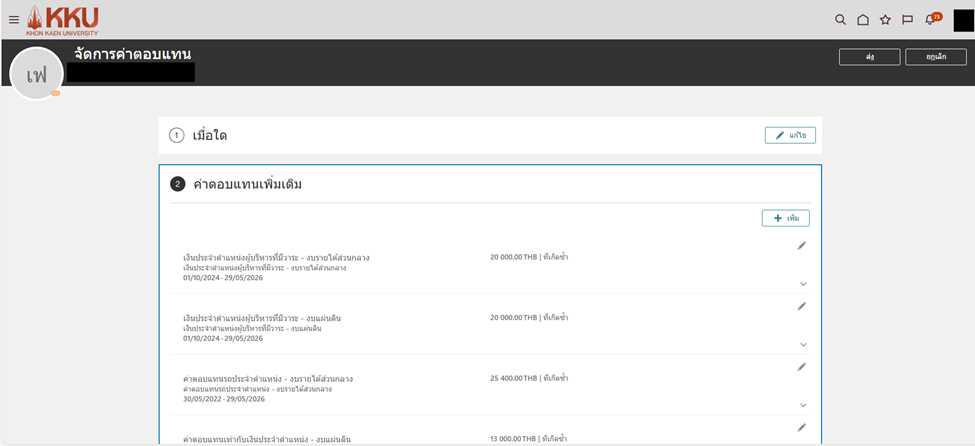Image resolution: width=975 pixels, height=446 pixels.
Task: Expand the 25,400 THB compensation row
Action: tap(803, 405)
